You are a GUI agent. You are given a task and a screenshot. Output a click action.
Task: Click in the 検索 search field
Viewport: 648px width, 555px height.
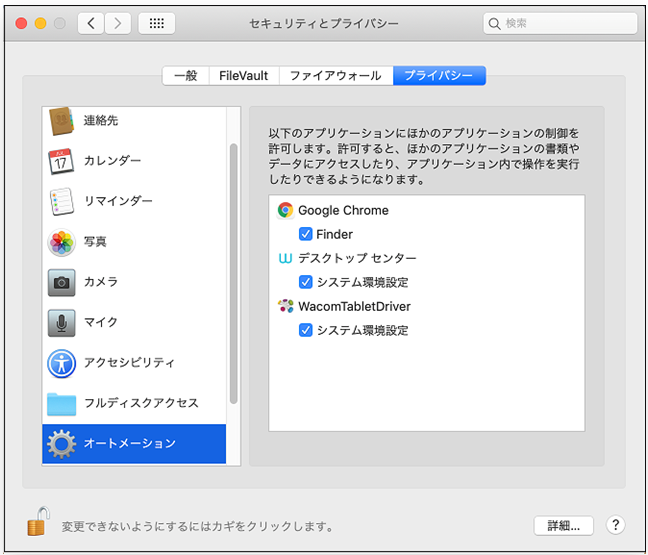[560, 24]
